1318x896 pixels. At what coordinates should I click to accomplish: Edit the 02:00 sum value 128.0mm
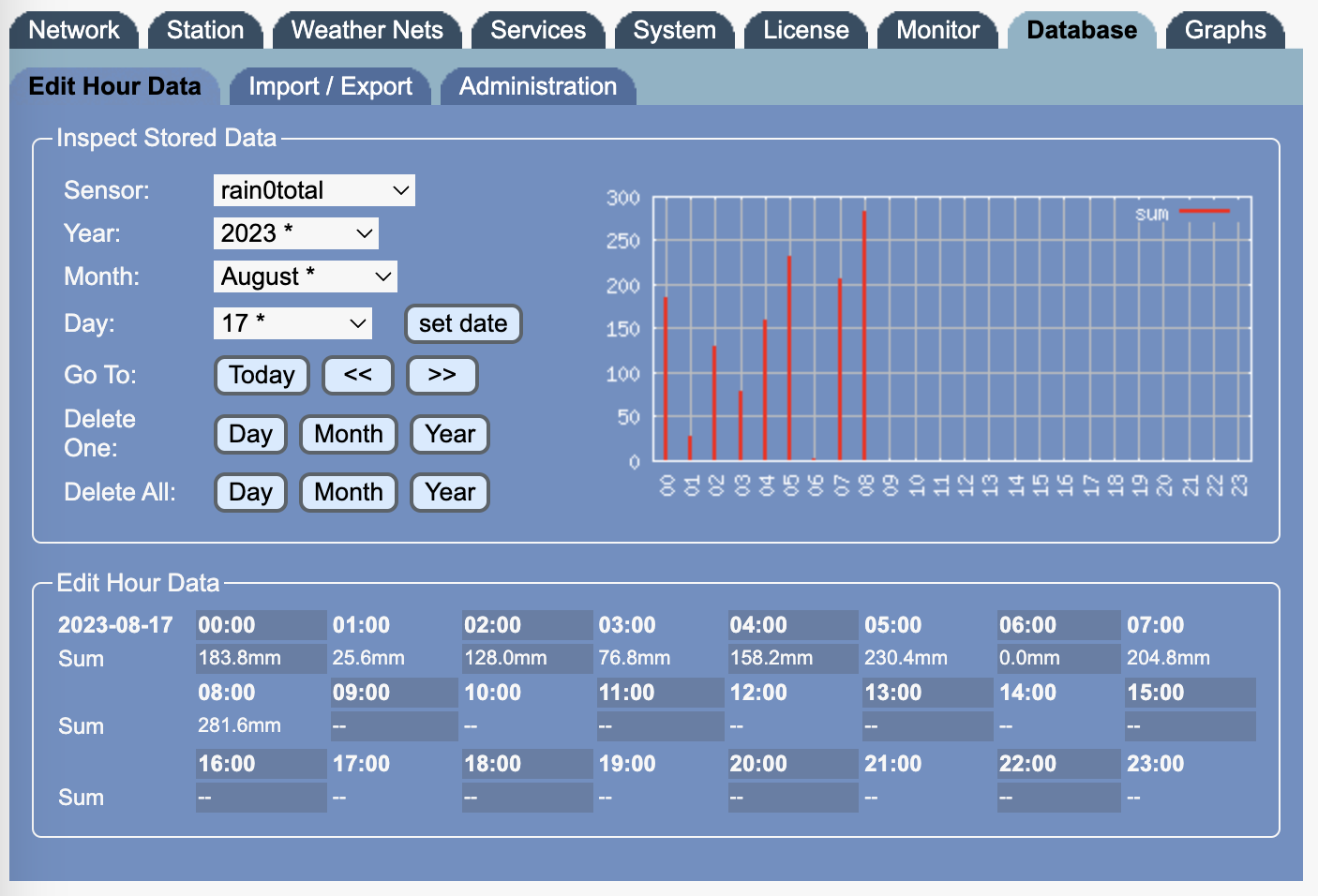pos(527,658)
